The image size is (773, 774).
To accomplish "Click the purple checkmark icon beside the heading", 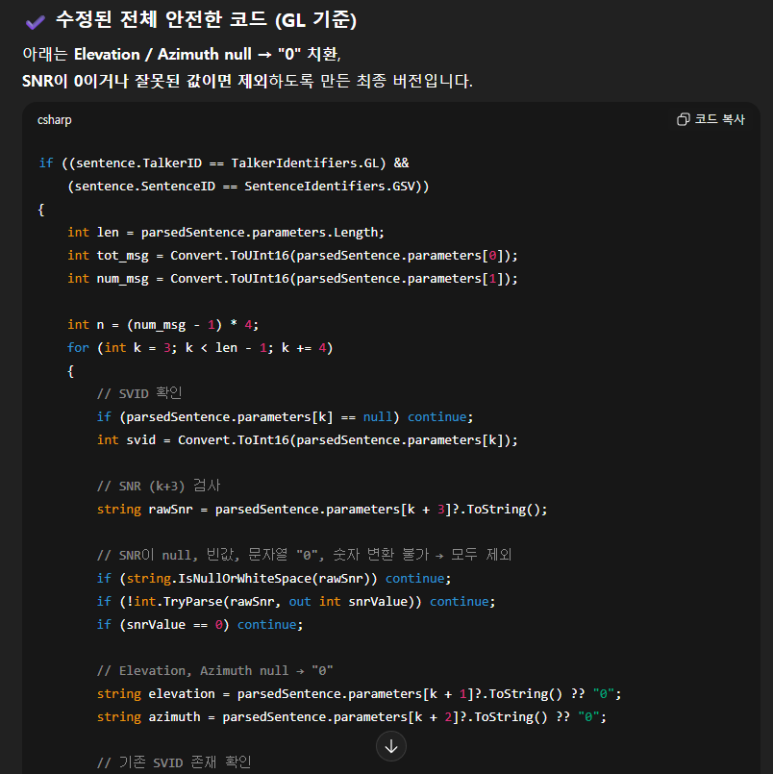I will (35, 21).
